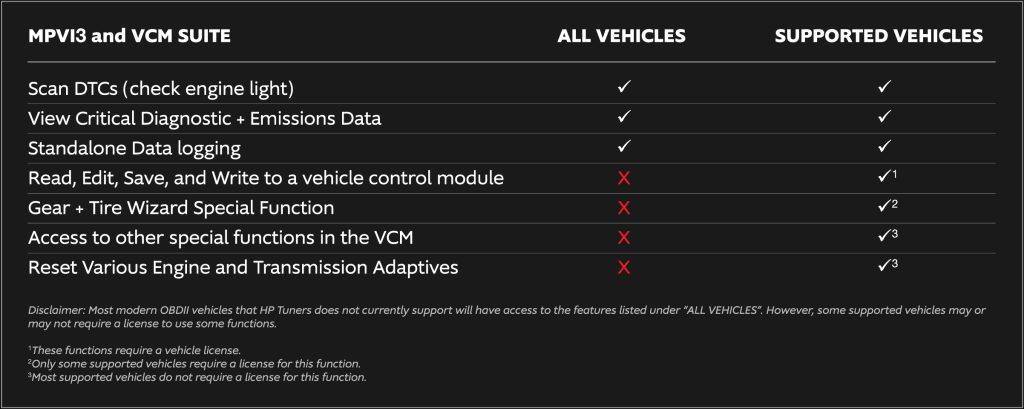Click All Vehicles checkmark for View Critical Diagnostic
This screenshot has height=409, width=1024.
click(622, 118)
